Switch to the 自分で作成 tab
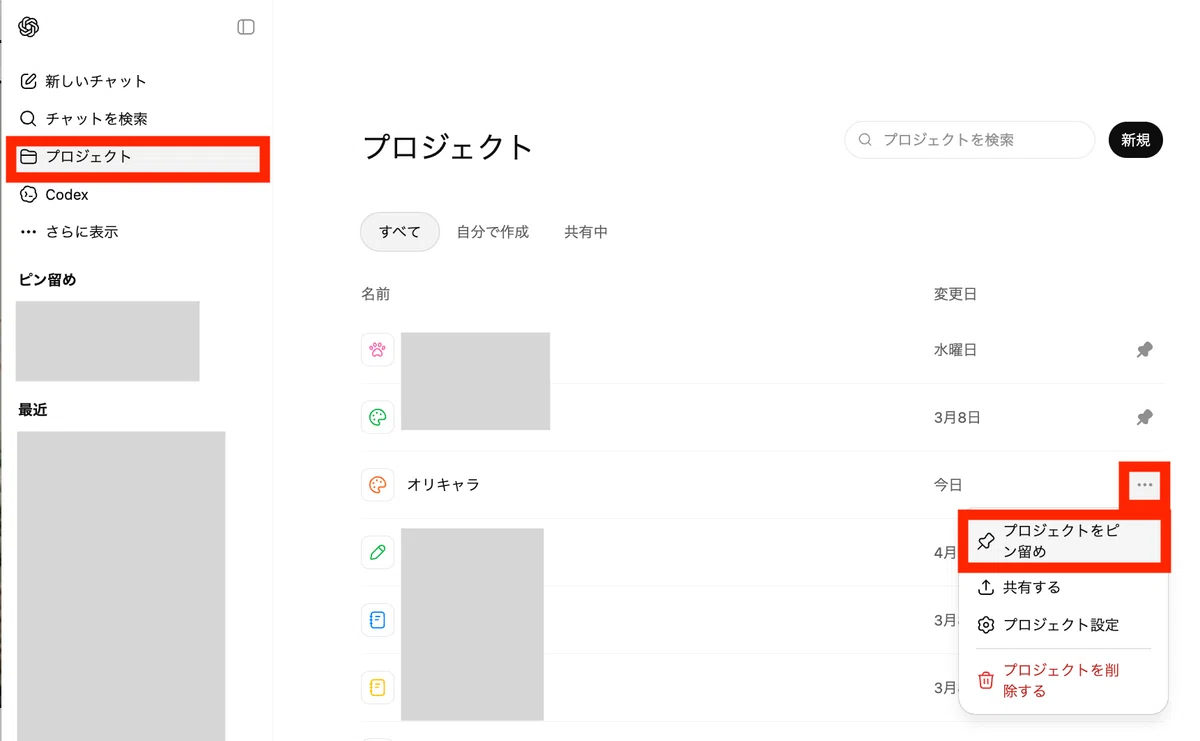This screenshot has height=741, width=1200. coord(493,232)
